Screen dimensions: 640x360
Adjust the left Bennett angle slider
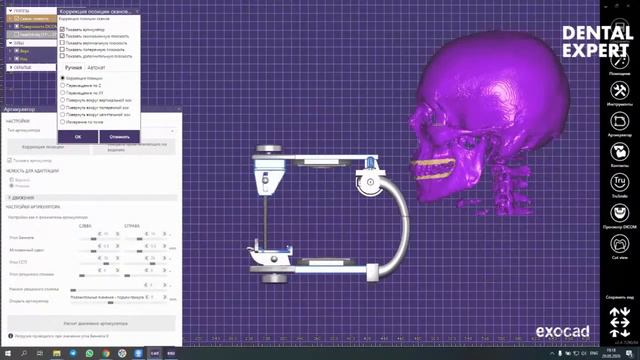(93, 239)
